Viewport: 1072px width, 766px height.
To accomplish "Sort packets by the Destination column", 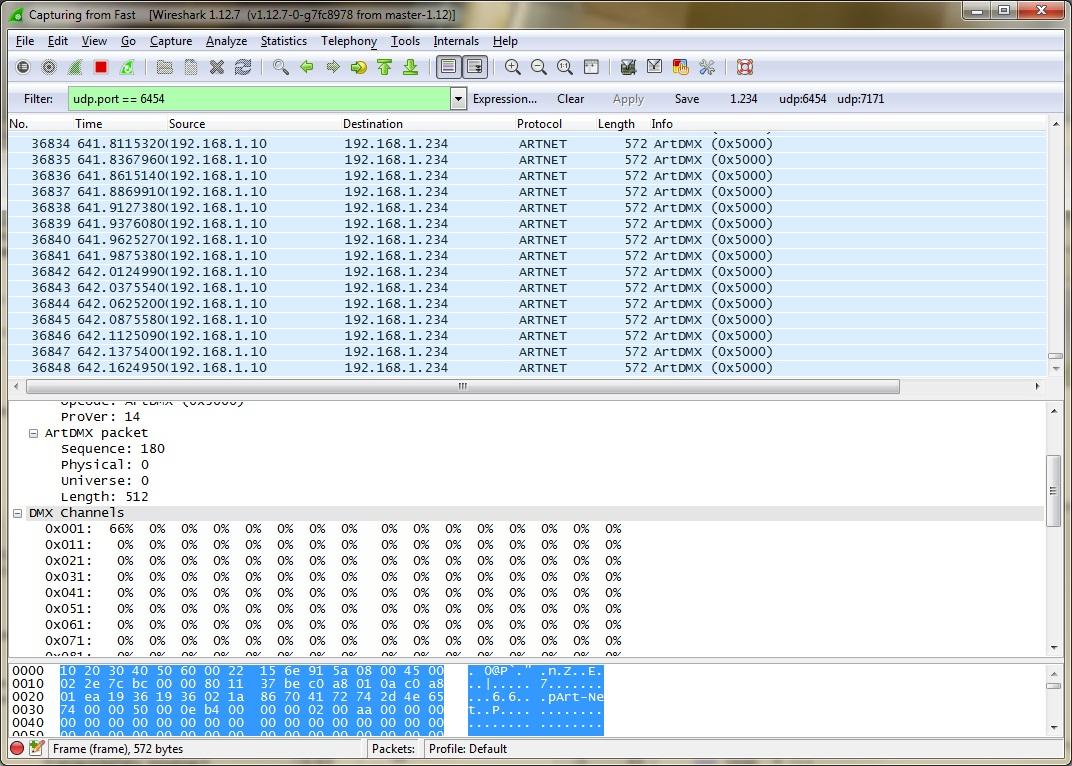I will point(428,124).
